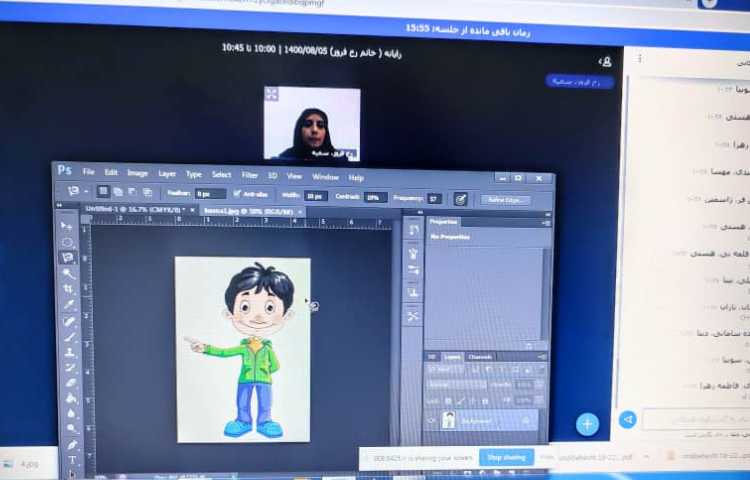Open the Image menu
The height and width of the screenshot is (480, 750).
(x=137, y=173)
